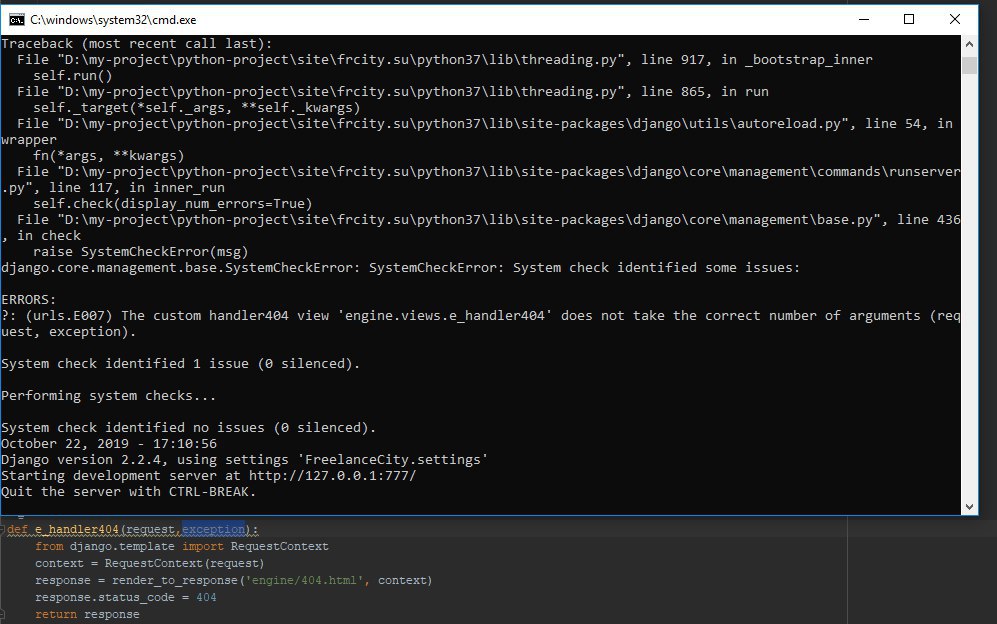
Task: Click 'context = RequestContext(request)' code line
Action: [149, 564]
